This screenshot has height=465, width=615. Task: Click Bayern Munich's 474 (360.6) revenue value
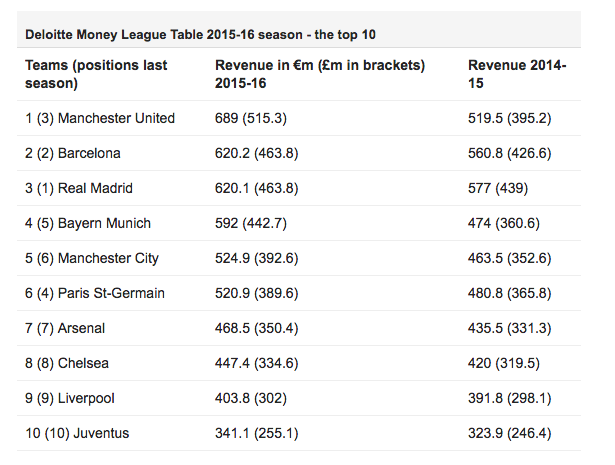[509, 223]
